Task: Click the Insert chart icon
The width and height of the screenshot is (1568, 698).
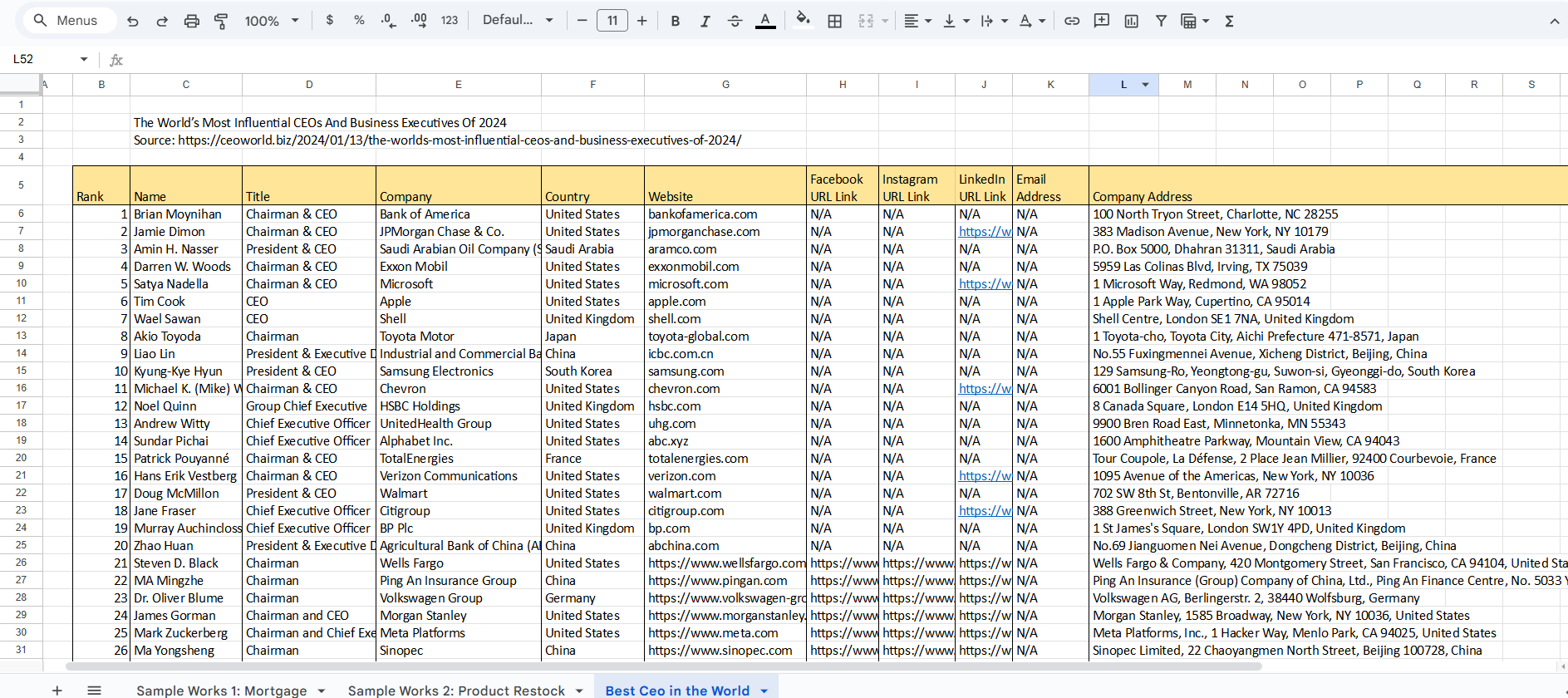Action: point(1131,21)
